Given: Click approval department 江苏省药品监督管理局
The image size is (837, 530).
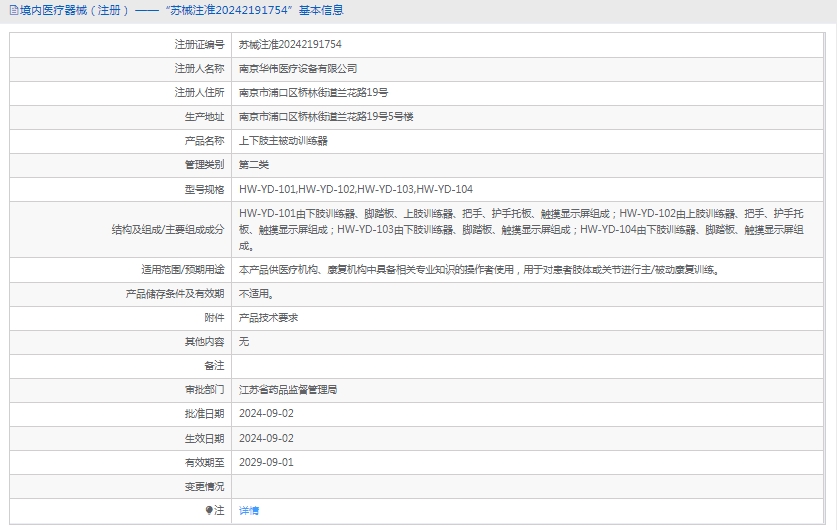Looking at the screenshot, I should (288, 389).
